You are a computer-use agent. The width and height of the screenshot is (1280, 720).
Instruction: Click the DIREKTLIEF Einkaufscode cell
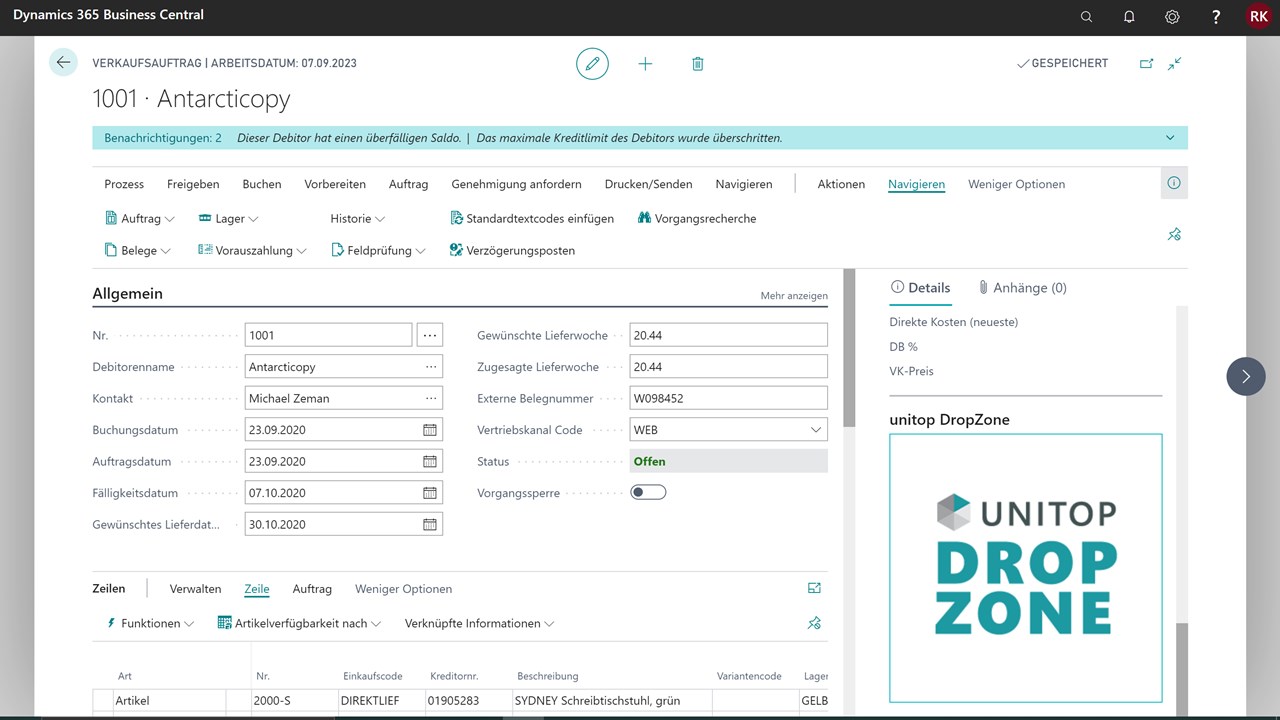(x=381, y=701)
